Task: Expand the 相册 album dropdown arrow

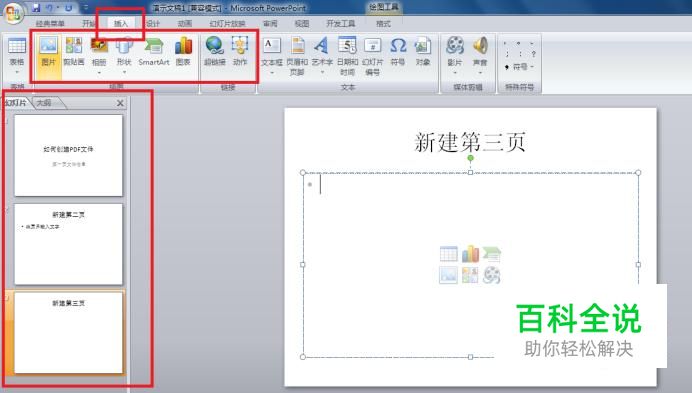Action: click(x=99, y=72)
